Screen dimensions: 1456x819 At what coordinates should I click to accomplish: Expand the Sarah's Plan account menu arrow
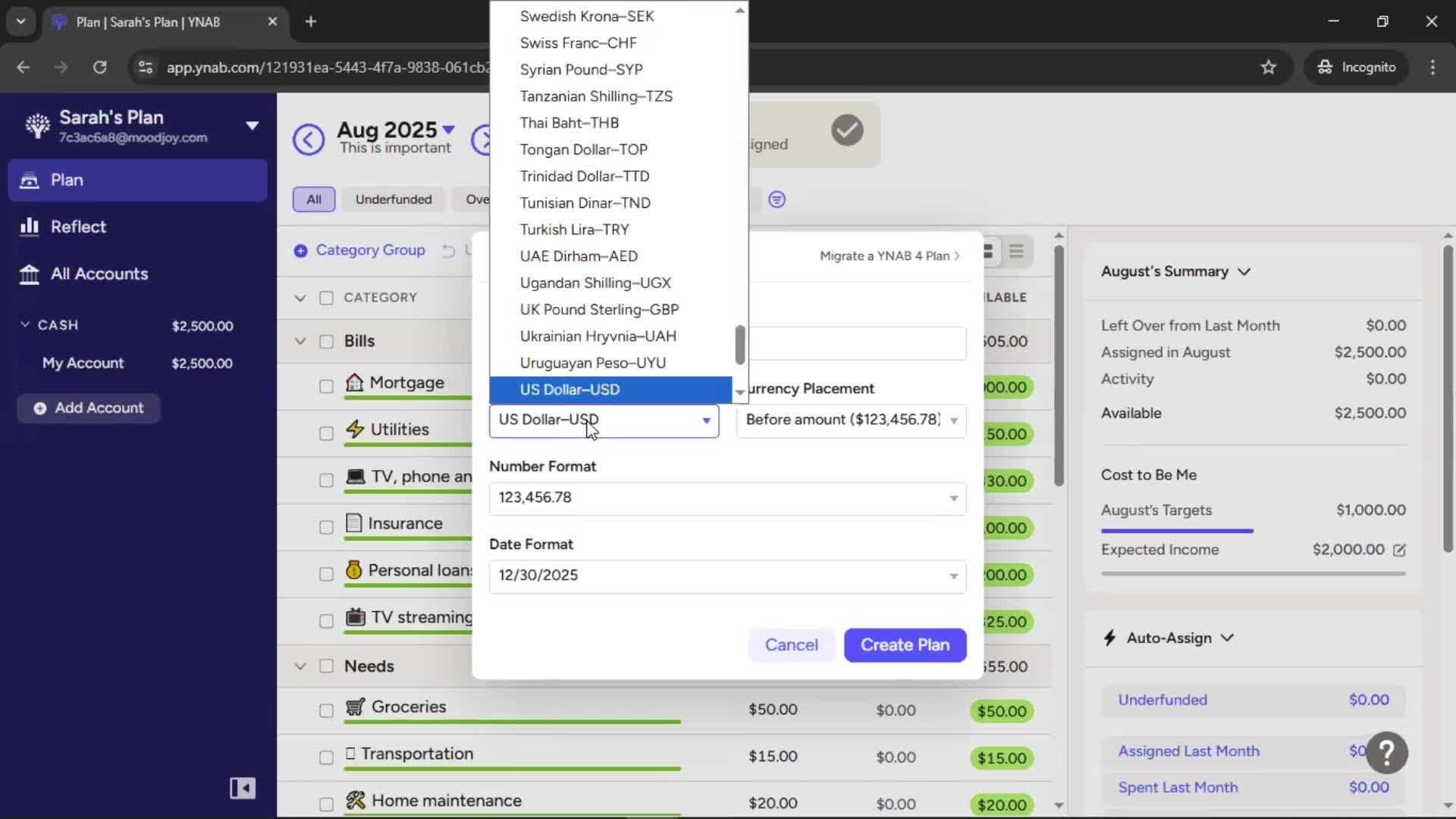click(x=253, y=126)
